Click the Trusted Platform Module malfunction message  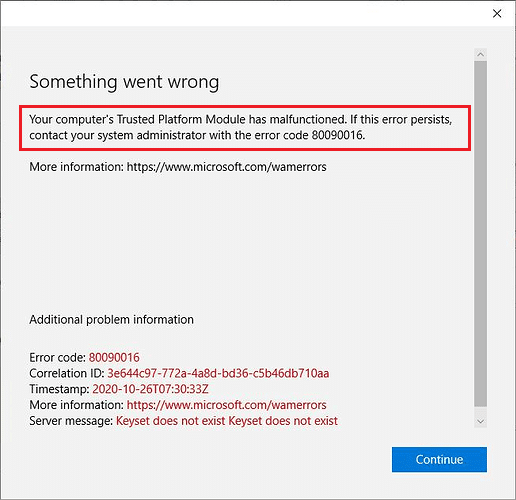point(241,127)
